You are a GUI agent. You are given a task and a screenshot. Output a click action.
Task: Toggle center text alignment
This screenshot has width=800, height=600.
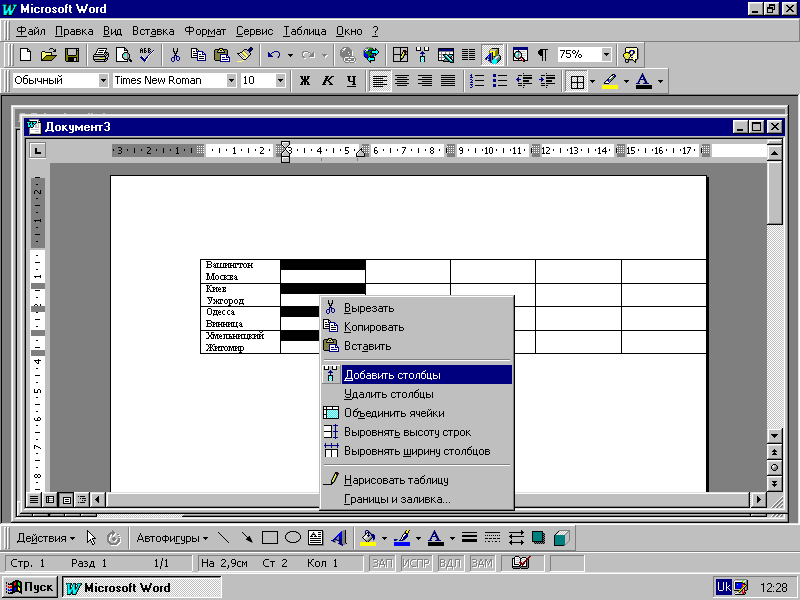click(x=402, y=81)
